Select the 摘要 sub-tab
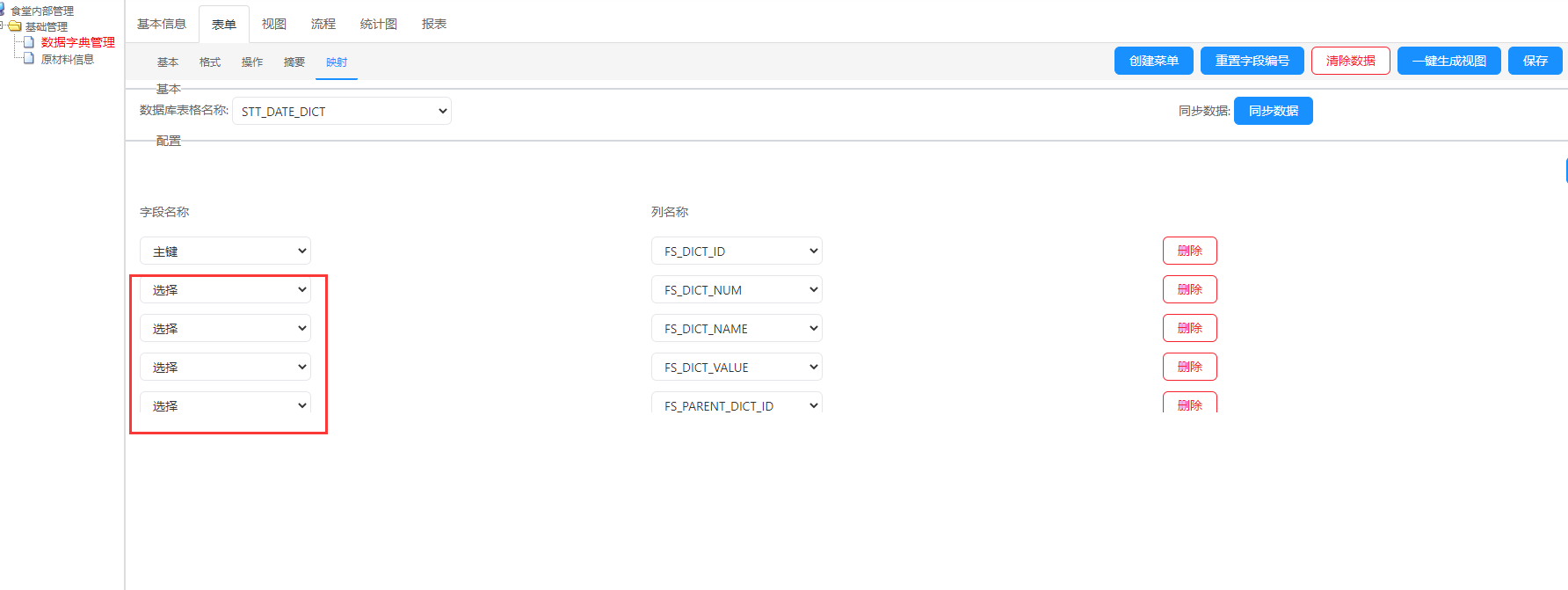The height and width of the screenshot is (590, 1568). point(294,62)
